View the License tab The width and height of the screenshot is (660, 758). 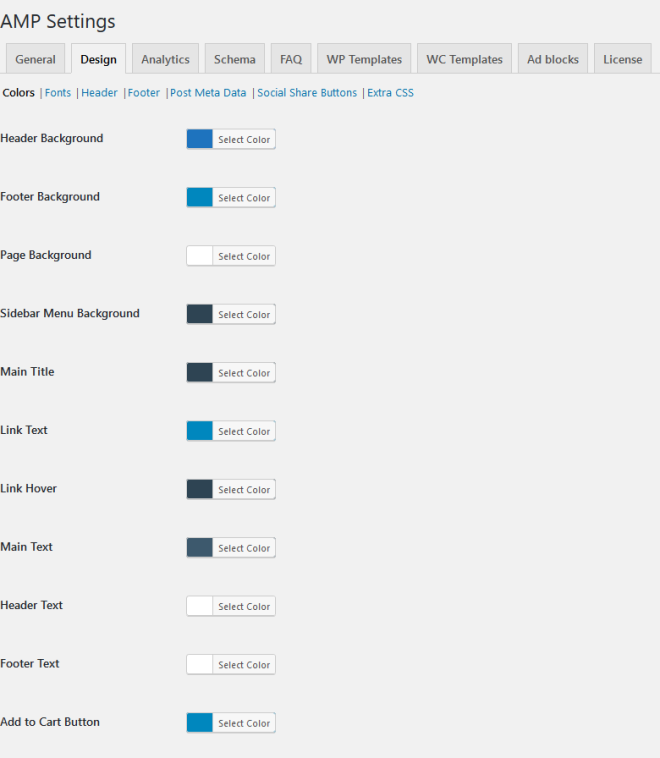pos(623,59)
